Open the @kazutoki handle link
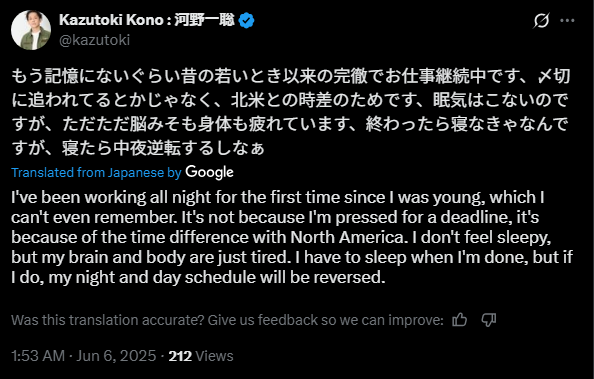Screen dimensions: 594x379 tap(95, 40)
